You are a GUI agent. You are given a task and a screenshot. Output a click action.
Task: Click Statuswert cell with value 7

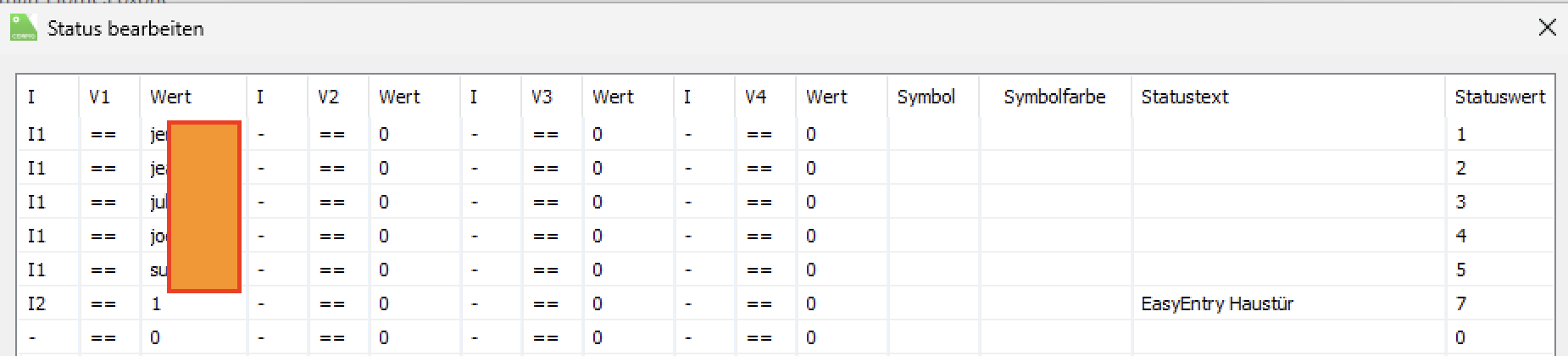(x=1461, y=303)
